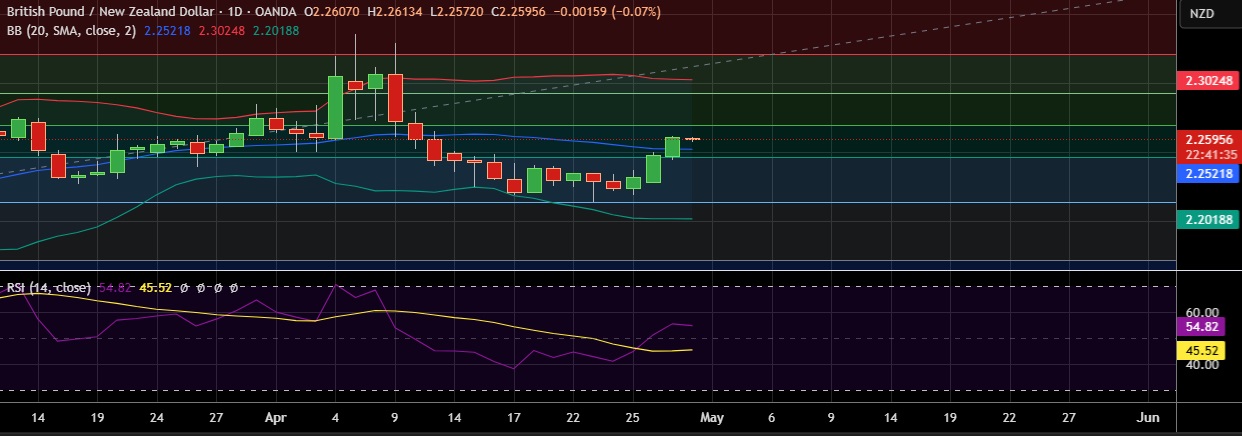This screenshot has height=436, width=1242.
Task: Click the 40.00 level on RSI scale
Action: point(1202,365)
